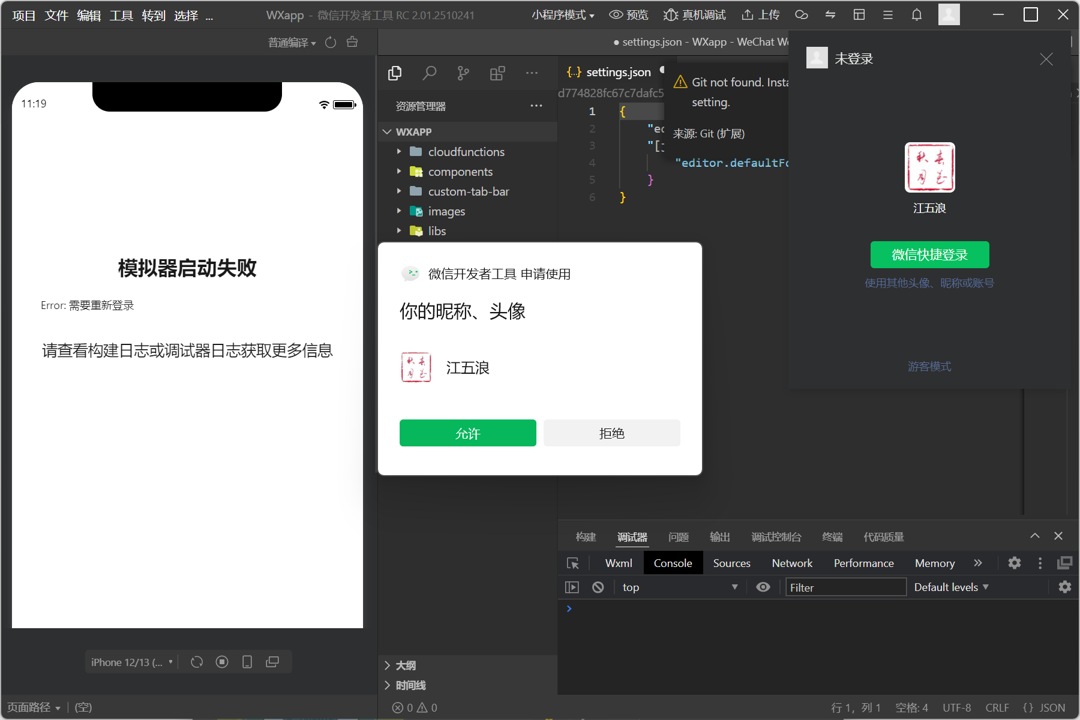
Task: Switch to the Wxml tab
Action: 619,564
